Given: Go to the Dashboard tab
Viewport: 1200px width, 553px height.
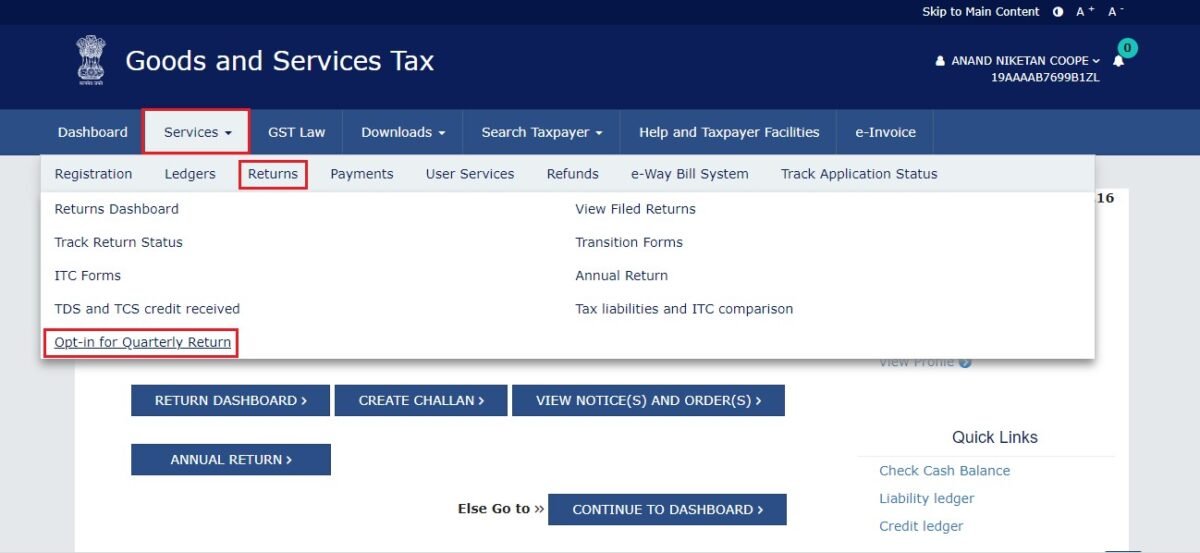Looking at the screenshot, I should tap(92, 132).
